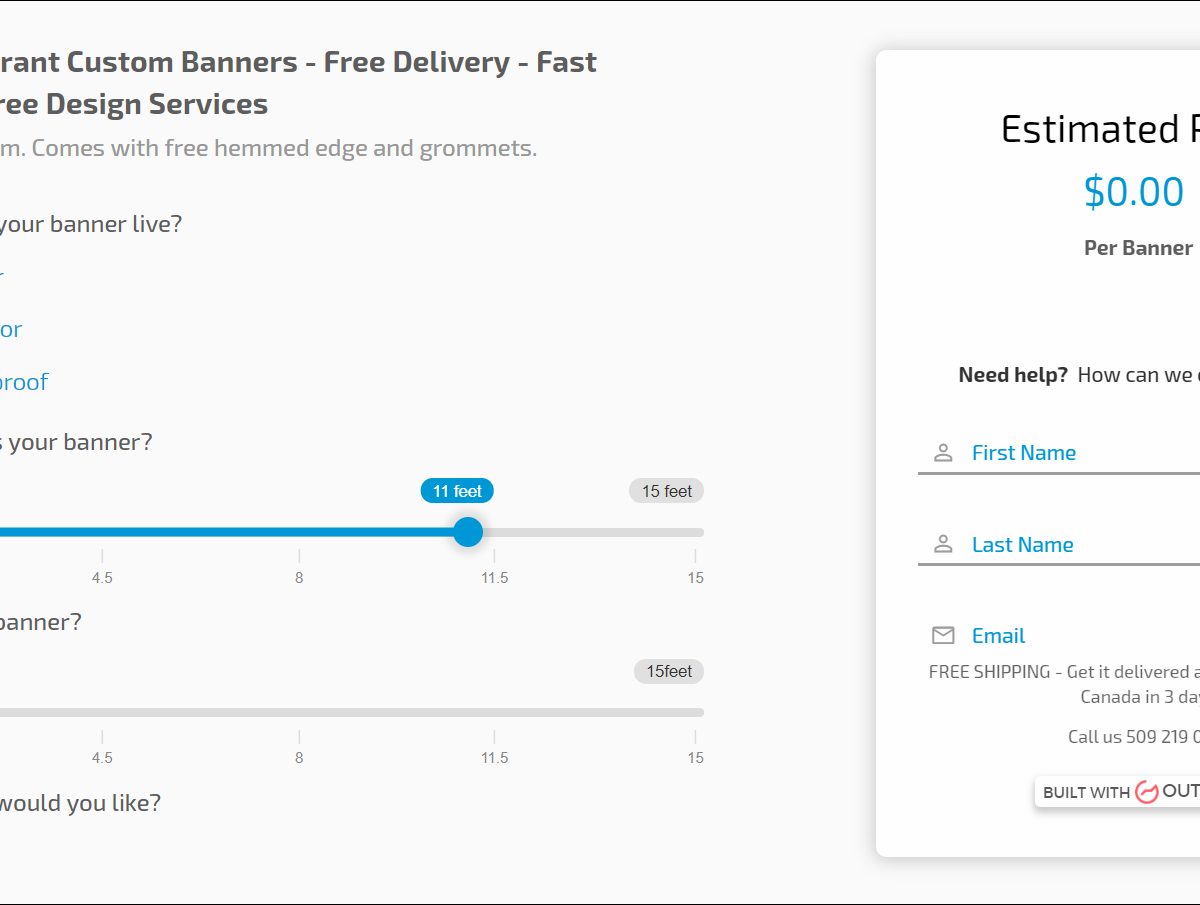
Task: Select the banner option ending in "proof"
Action: [23, 382]
